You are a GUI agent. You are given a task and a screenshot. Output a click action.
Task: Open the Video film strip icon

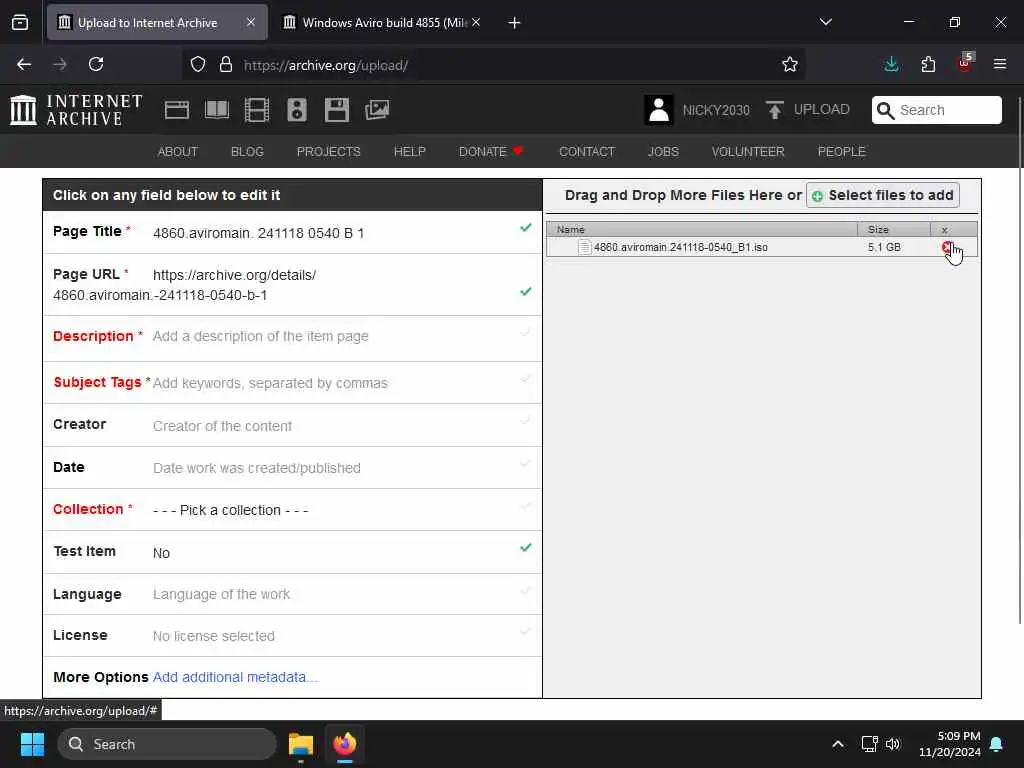tap(257, 110)
